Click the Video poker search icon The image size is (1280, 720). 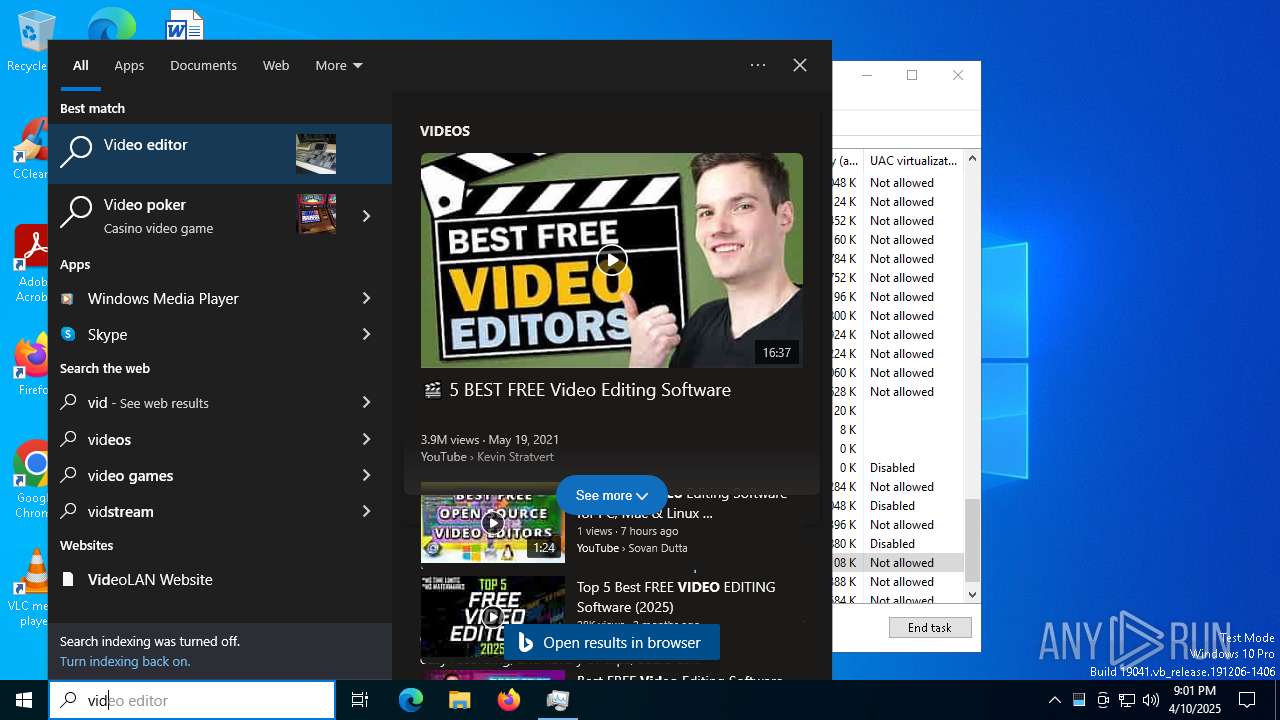pyautogui.click(x=77, y=212)
